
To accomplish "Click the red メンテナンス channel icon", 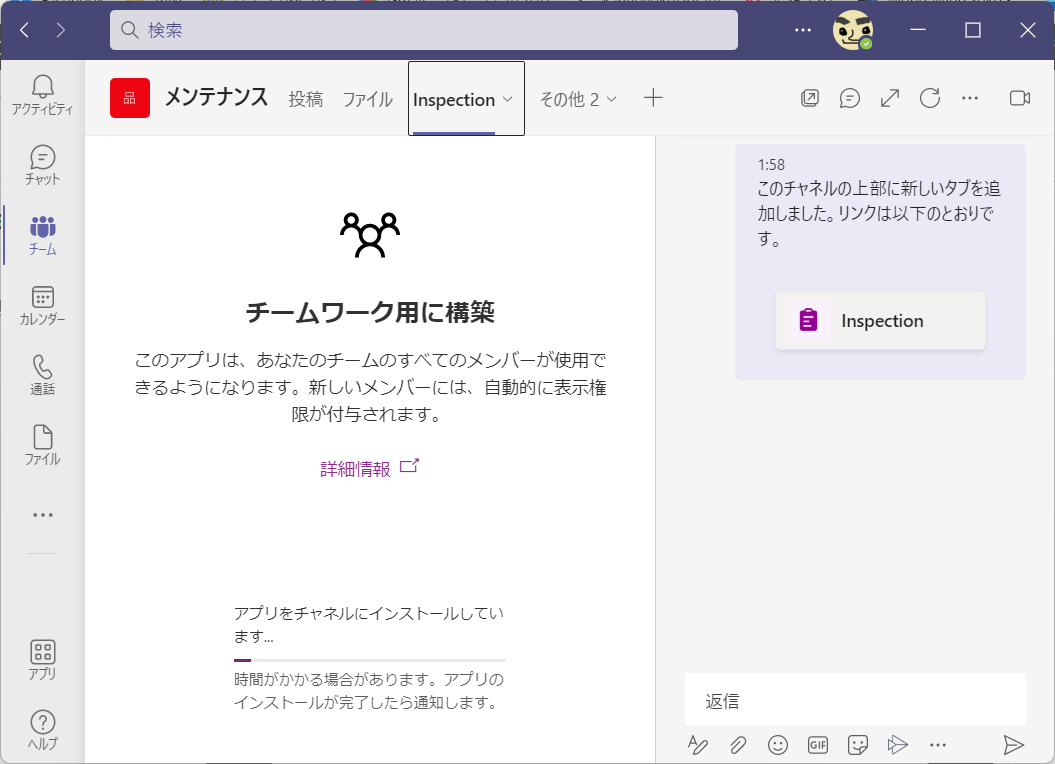I will click(130, 98).
